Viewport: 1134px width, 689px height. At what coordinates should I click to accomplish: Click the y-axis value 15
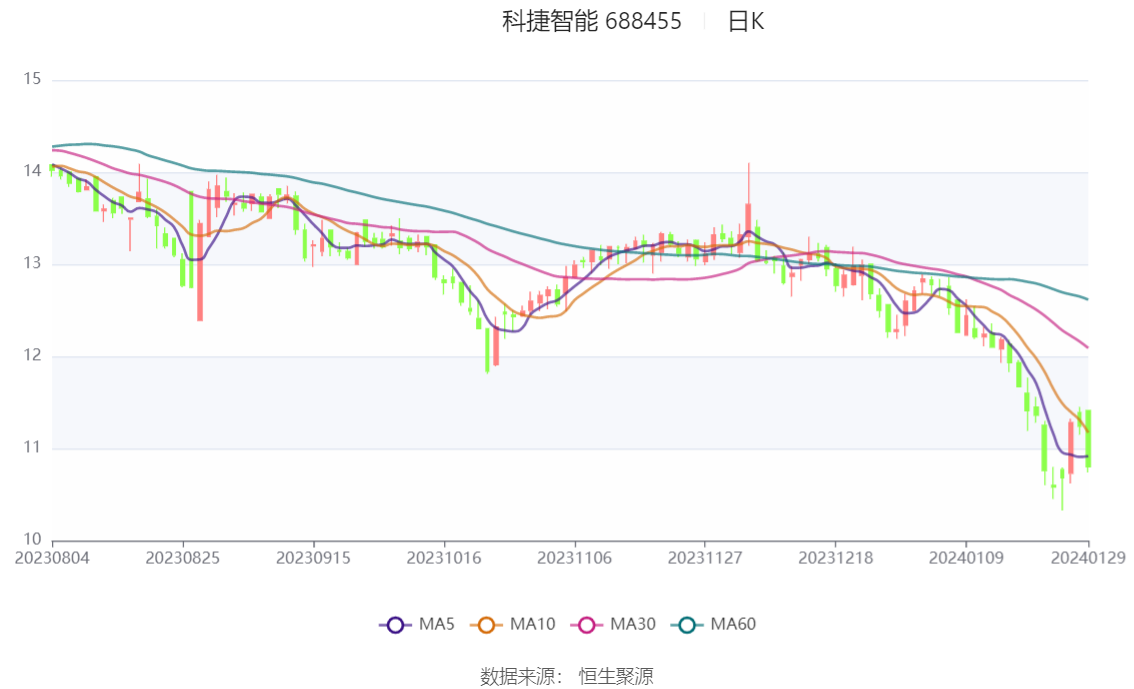click(32, 79)
